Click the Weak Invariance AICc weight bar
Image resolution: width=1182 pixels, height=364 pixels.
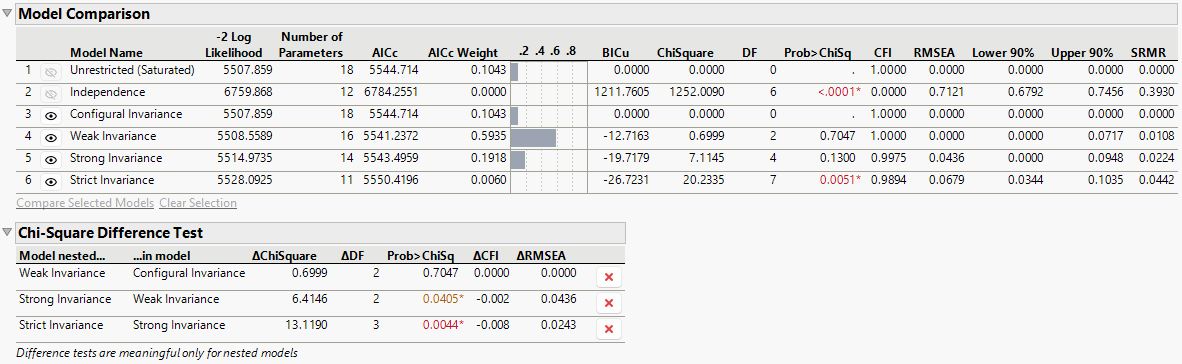point(534,137)
